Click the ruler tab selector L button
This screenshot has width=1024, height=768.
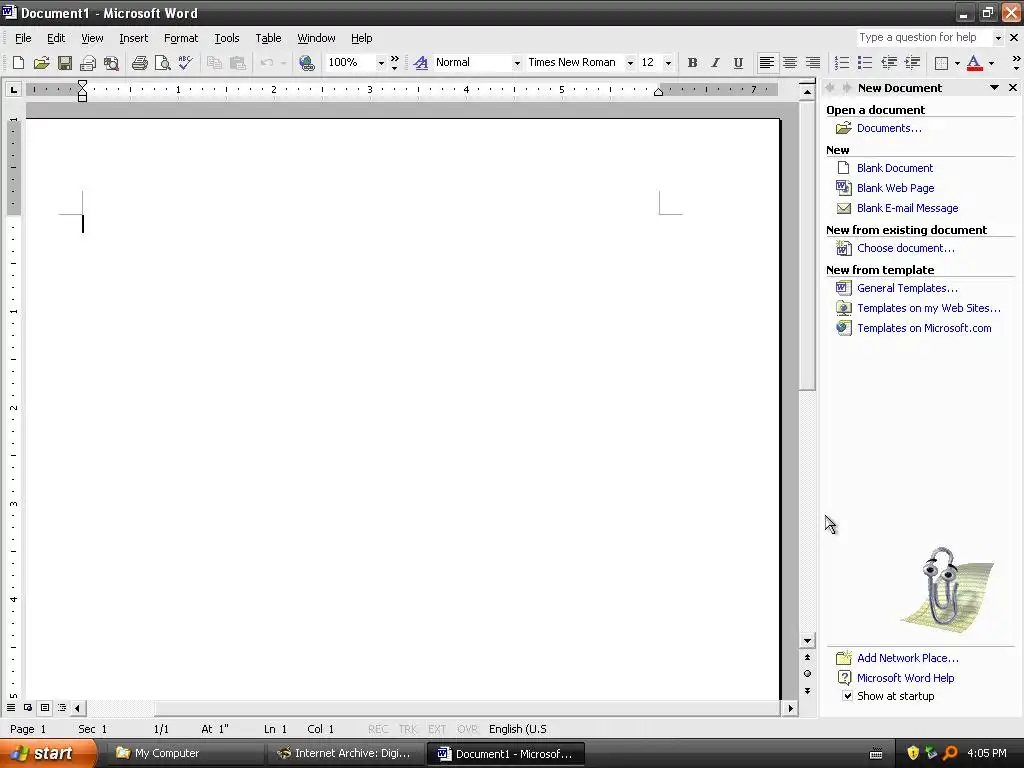14,89
